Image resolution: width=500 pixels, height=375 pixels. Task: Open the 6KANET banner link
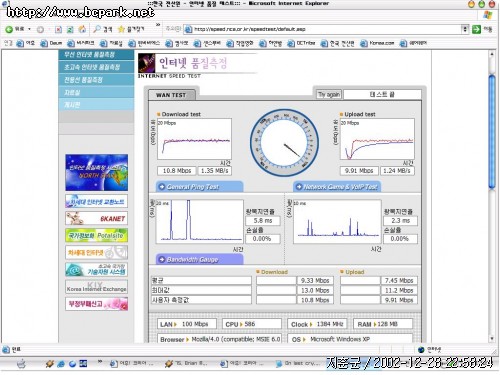click(96, 218)
